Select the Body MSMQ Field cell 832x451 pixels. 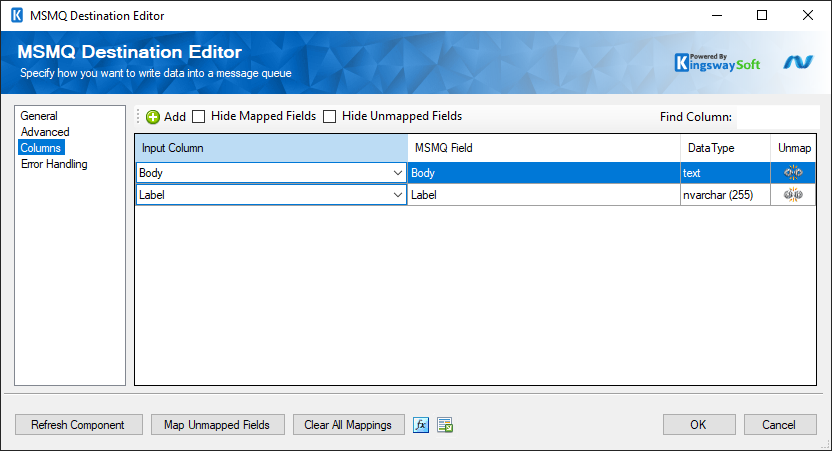544,173
